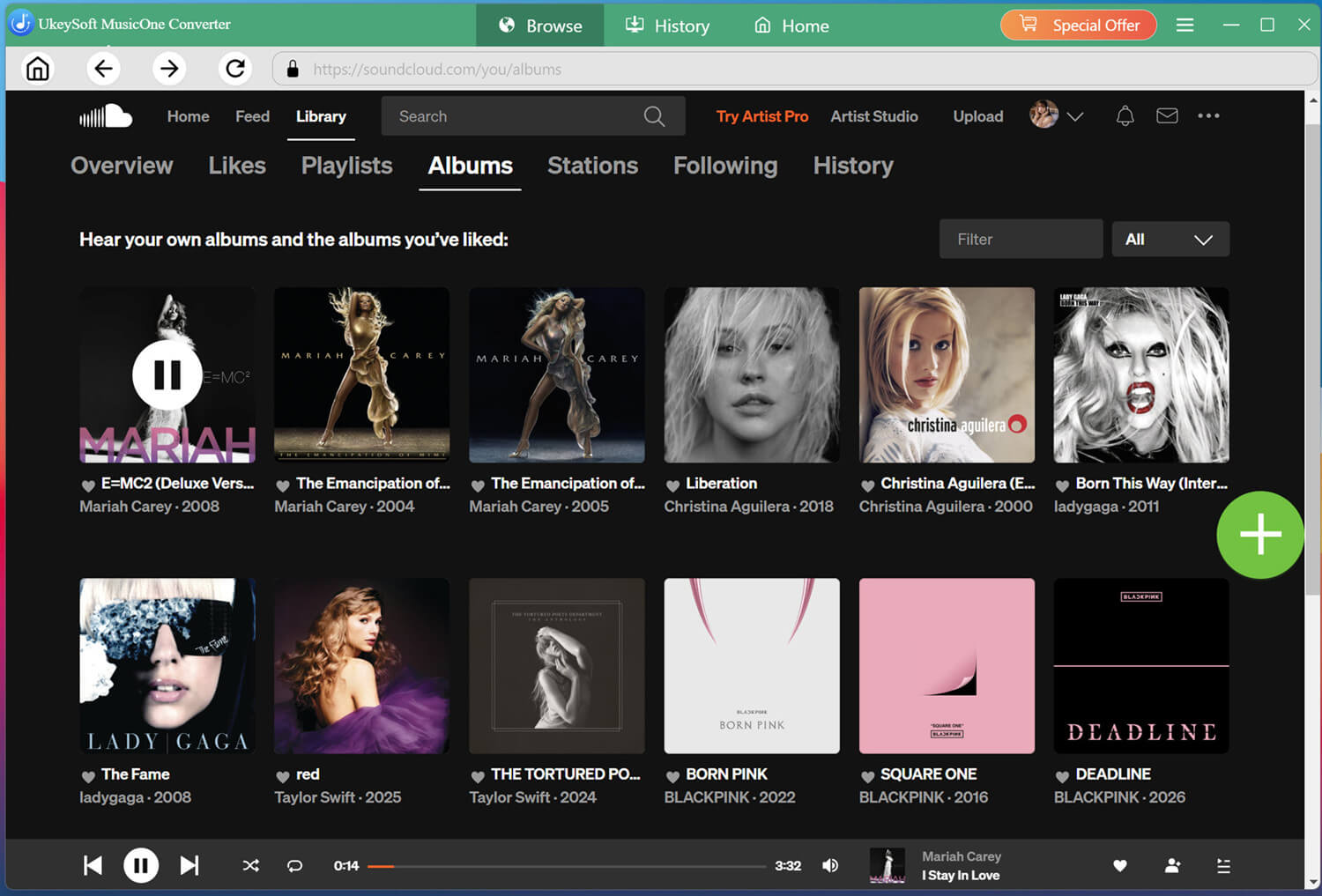Switch to the History tab in title bar
The image size is (1322, 896).
tap(667, 25)
